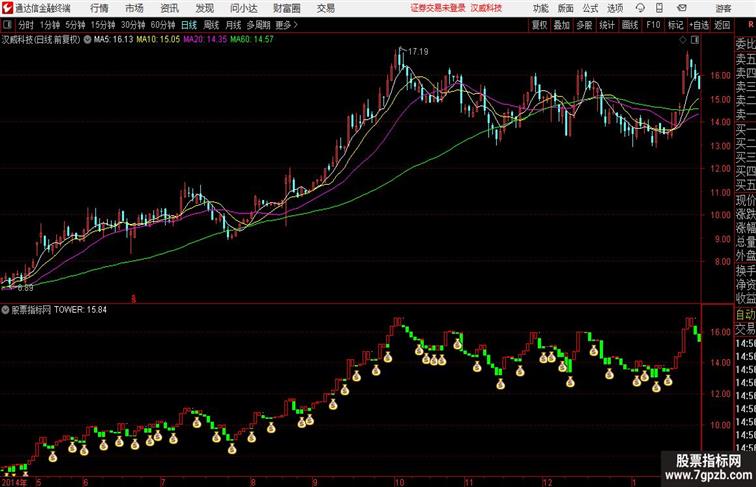Open the F10 company info button
This screenshot has width=756, height=487.
(x=653, y=25)
